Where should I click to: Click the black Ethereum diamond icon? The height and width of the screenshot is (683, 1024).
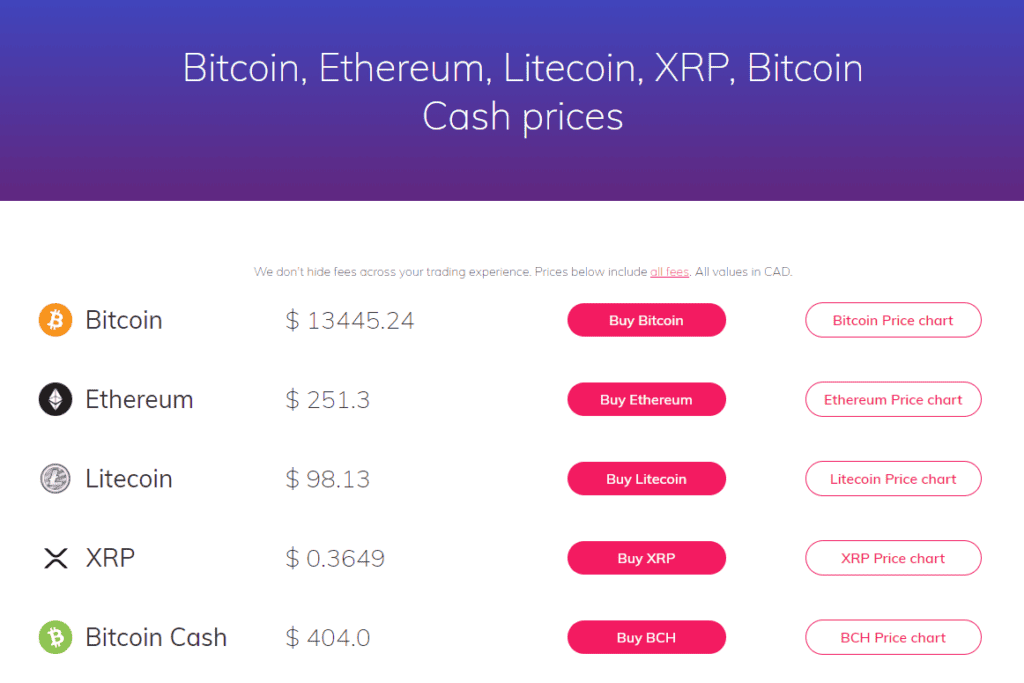tap(56, 399)
